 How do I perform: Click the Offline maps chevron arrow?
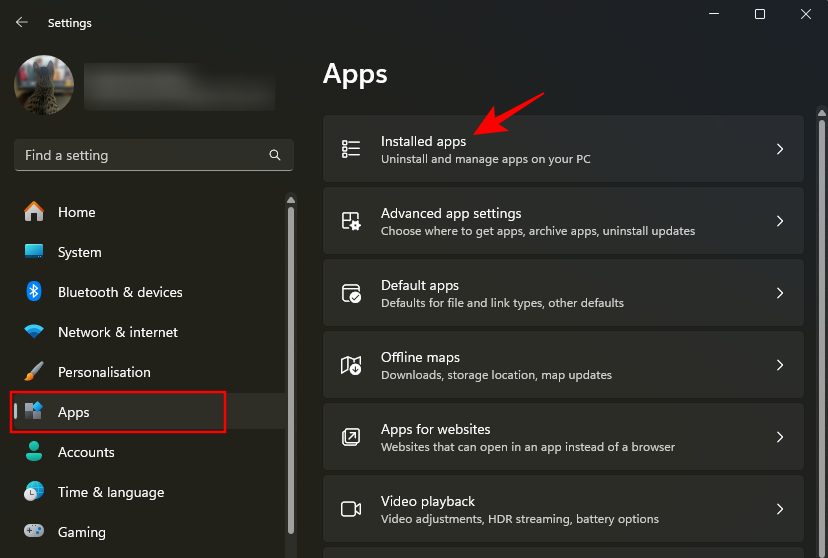(780, 365)
